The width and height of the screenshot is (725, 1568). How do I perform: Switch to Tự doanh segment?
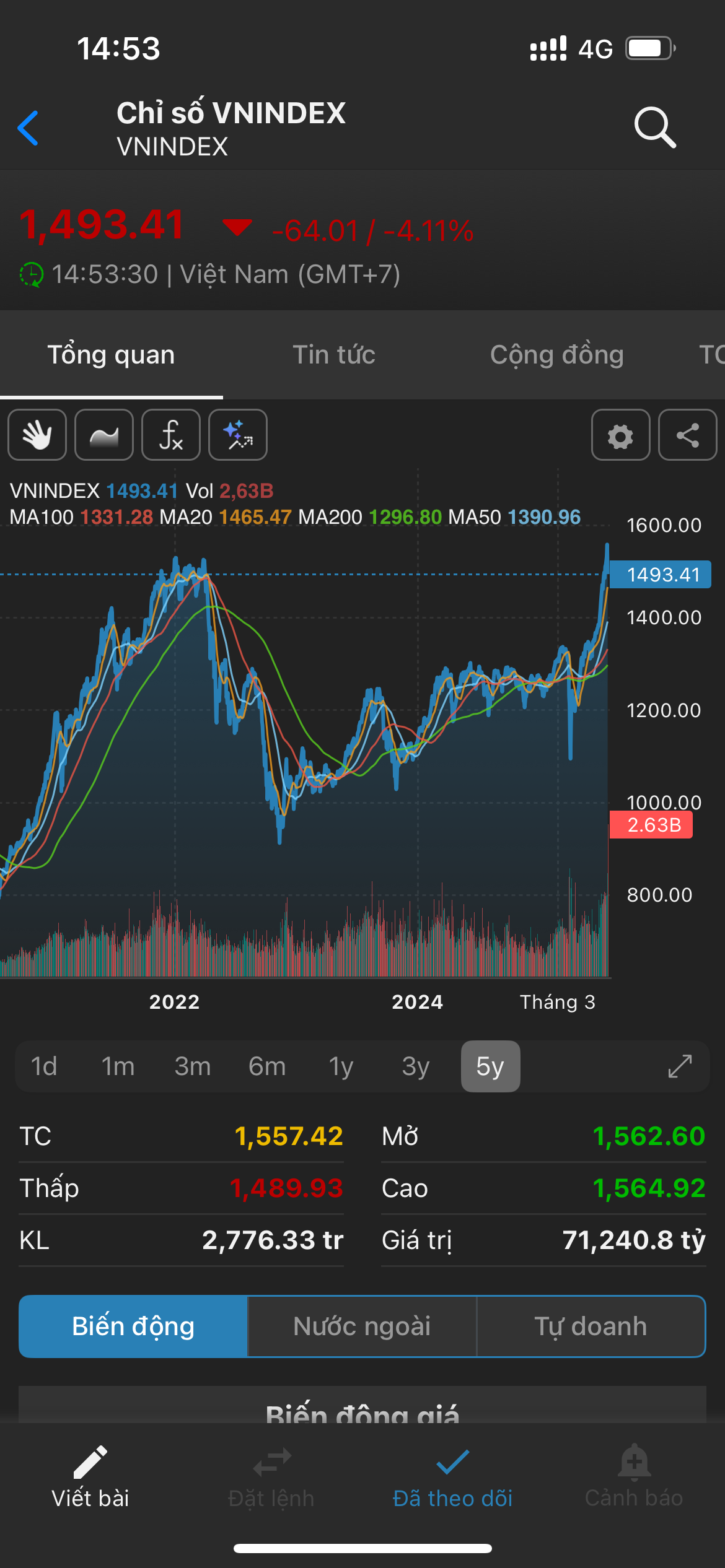click(x=591, y=1326)
